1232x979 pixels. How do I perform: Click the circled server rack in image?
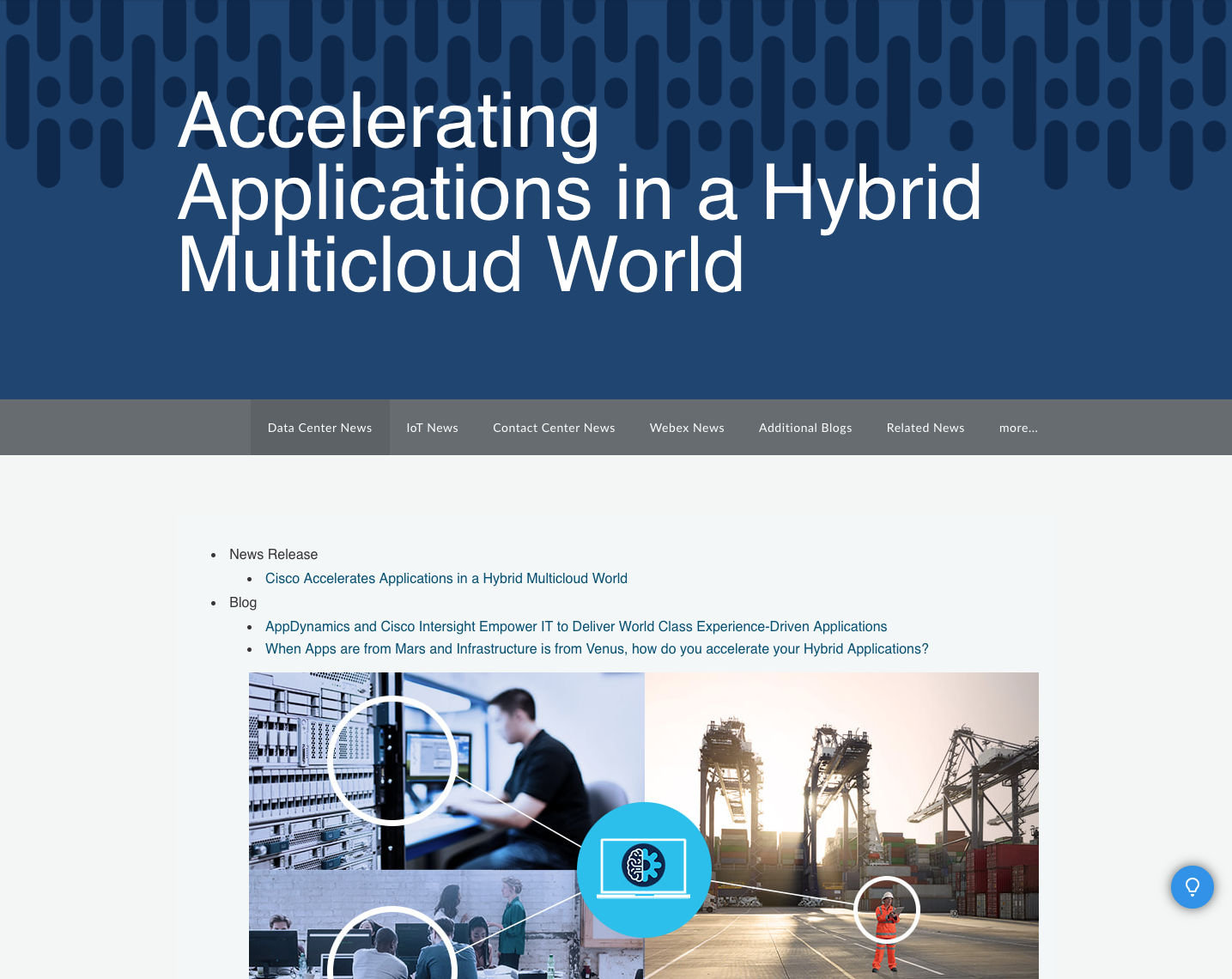[x=392, y=760]
